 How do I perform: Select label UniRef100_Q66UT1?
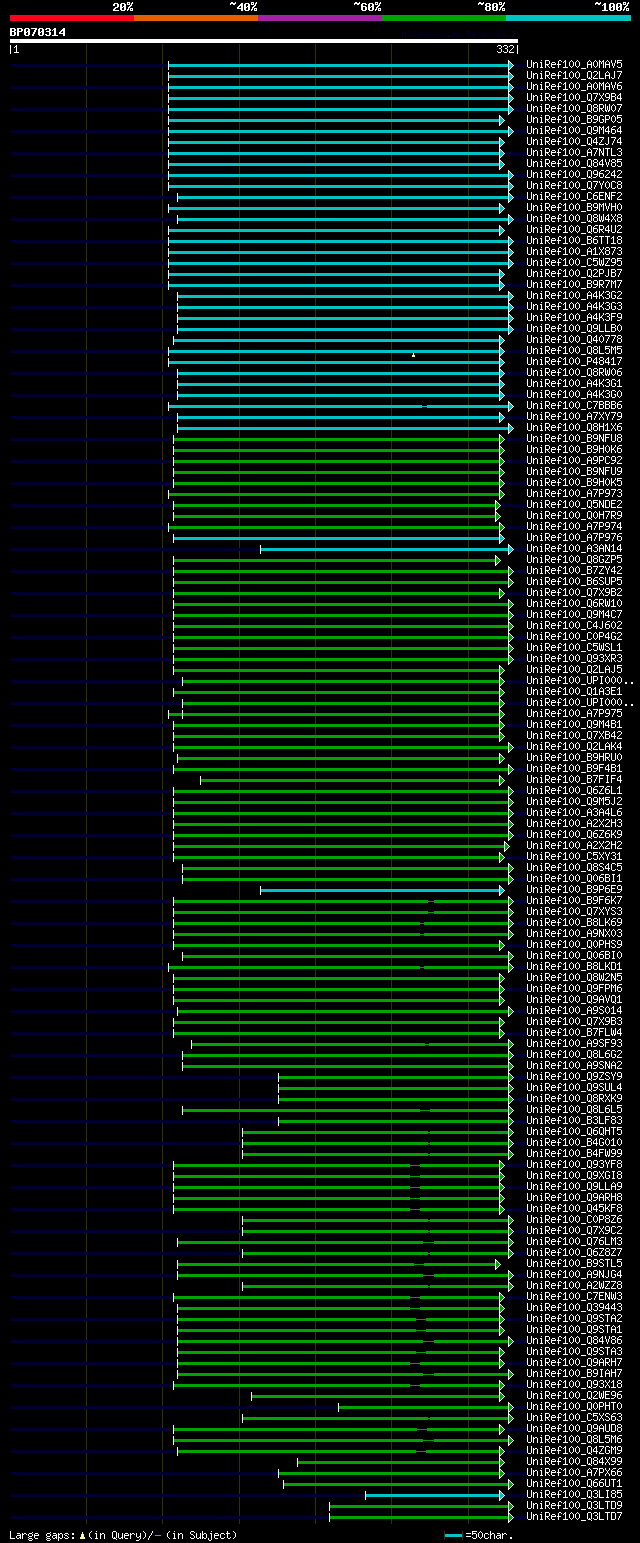574,1483
